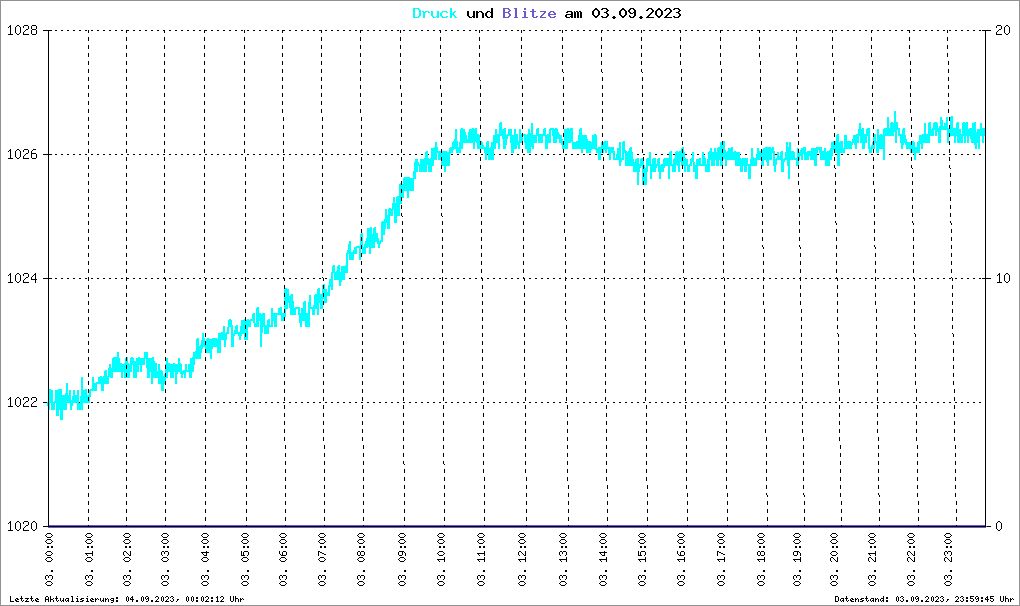Click the time label '03. 05:00'

click(246, 560)
